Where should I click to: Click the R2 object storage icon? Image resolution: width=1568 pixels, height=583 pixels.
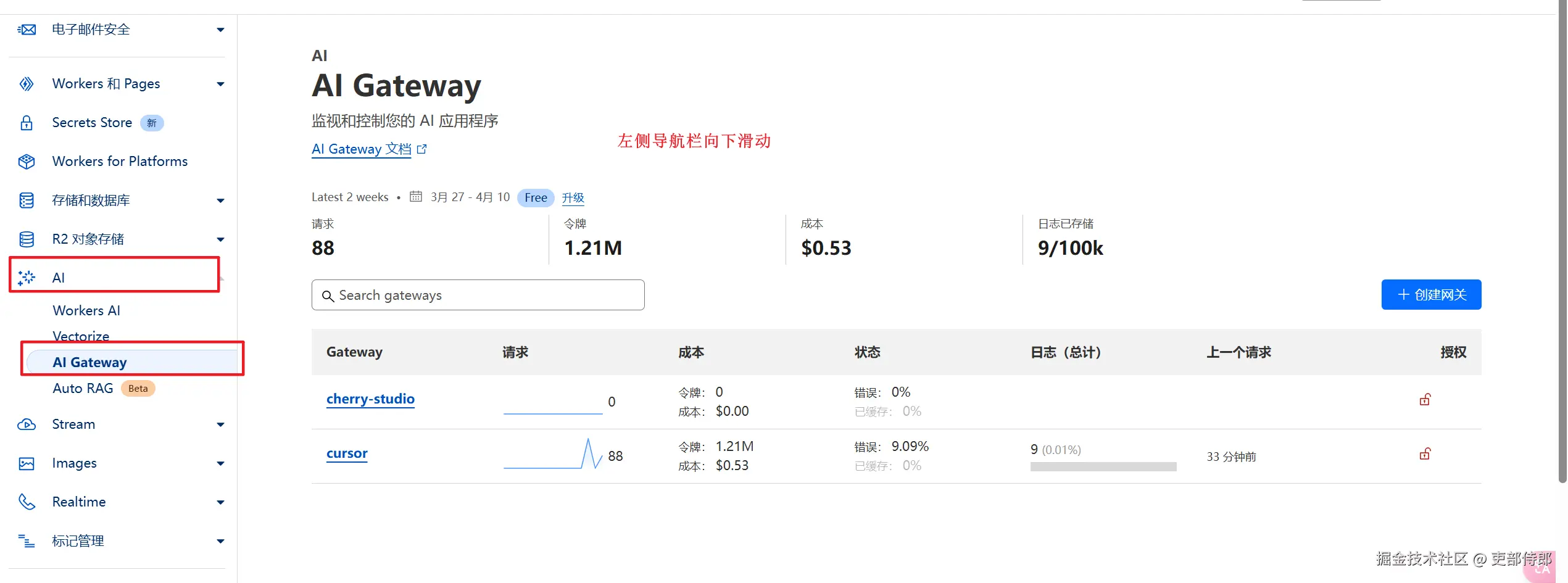tap(27, 239)
